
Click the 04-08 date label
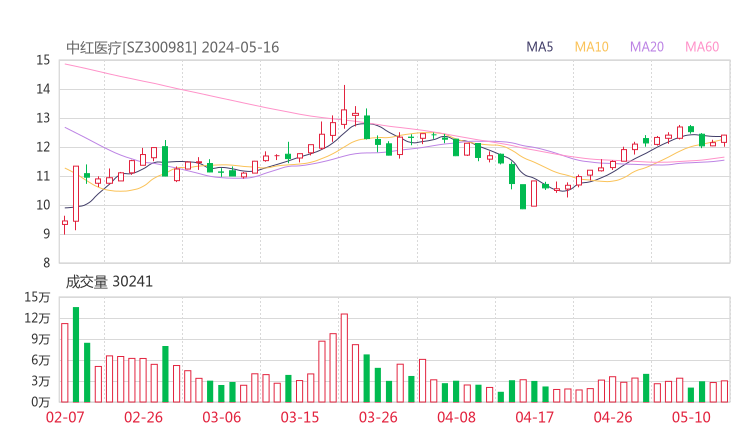(456, 417)
